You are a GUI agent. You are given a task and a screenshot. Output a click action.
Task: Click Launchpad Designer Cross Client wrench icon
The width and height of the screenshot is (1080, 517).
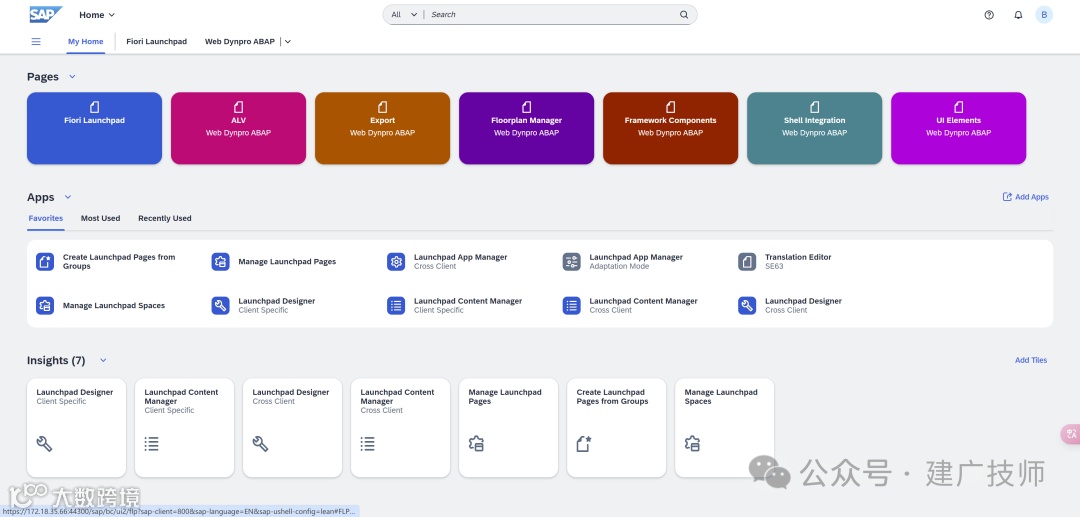747,306
